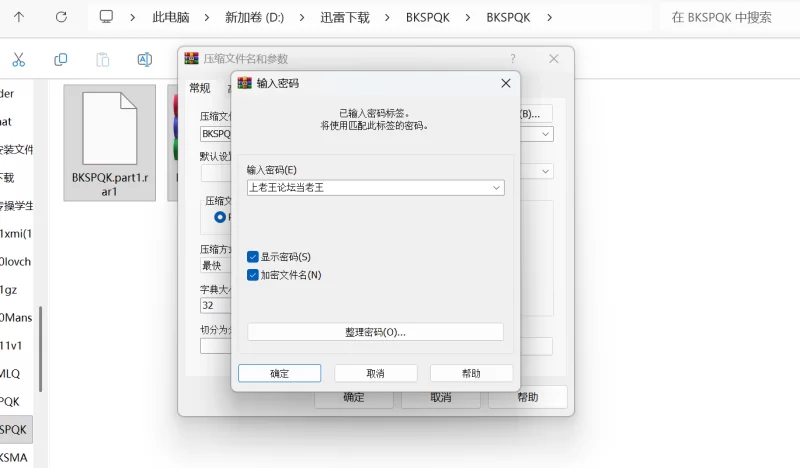Image resolution: width=800 pixels, height=468 pixels.
Task: Select the radio button under 压缩文件格式
Action: 220,216
